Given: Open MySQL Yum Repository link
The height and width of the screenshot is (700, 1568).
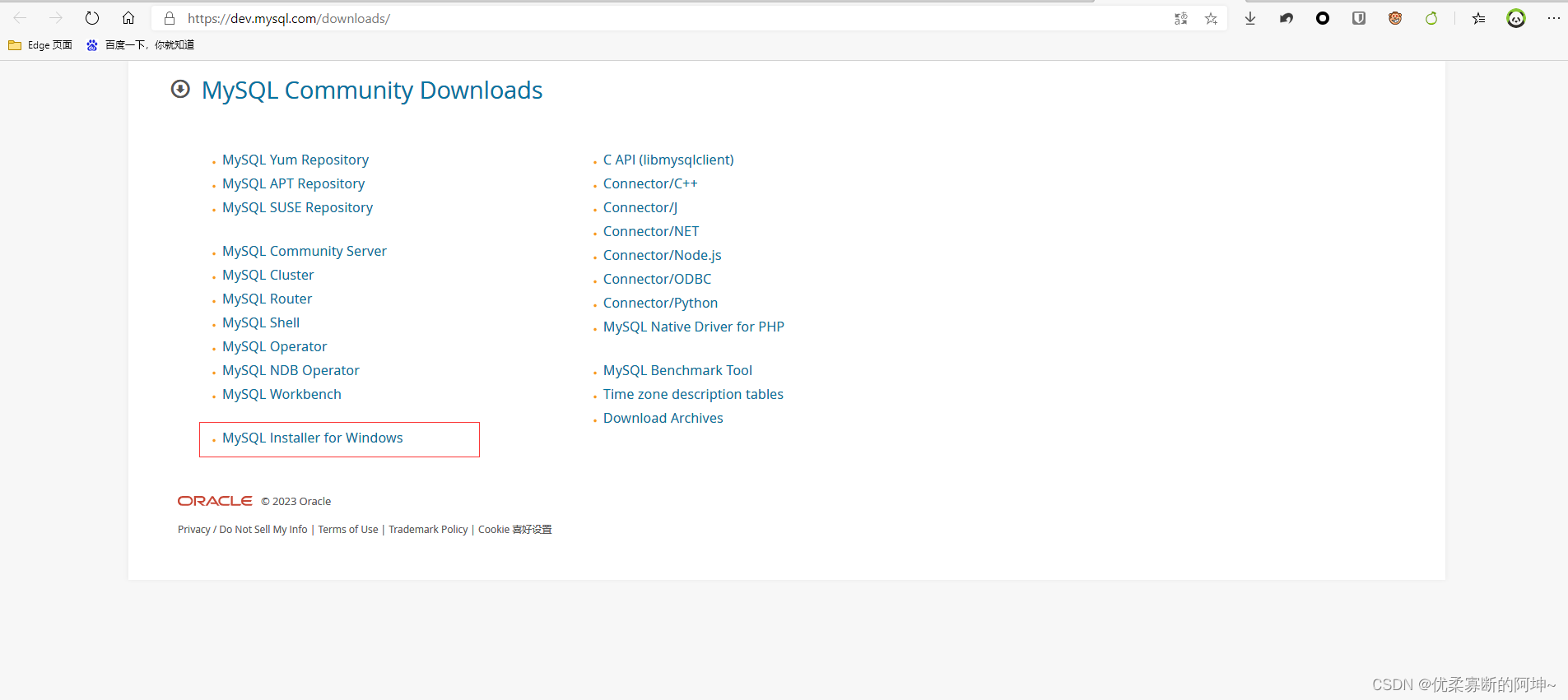Looking at the screenshot, I should click(x=295, y=160).
